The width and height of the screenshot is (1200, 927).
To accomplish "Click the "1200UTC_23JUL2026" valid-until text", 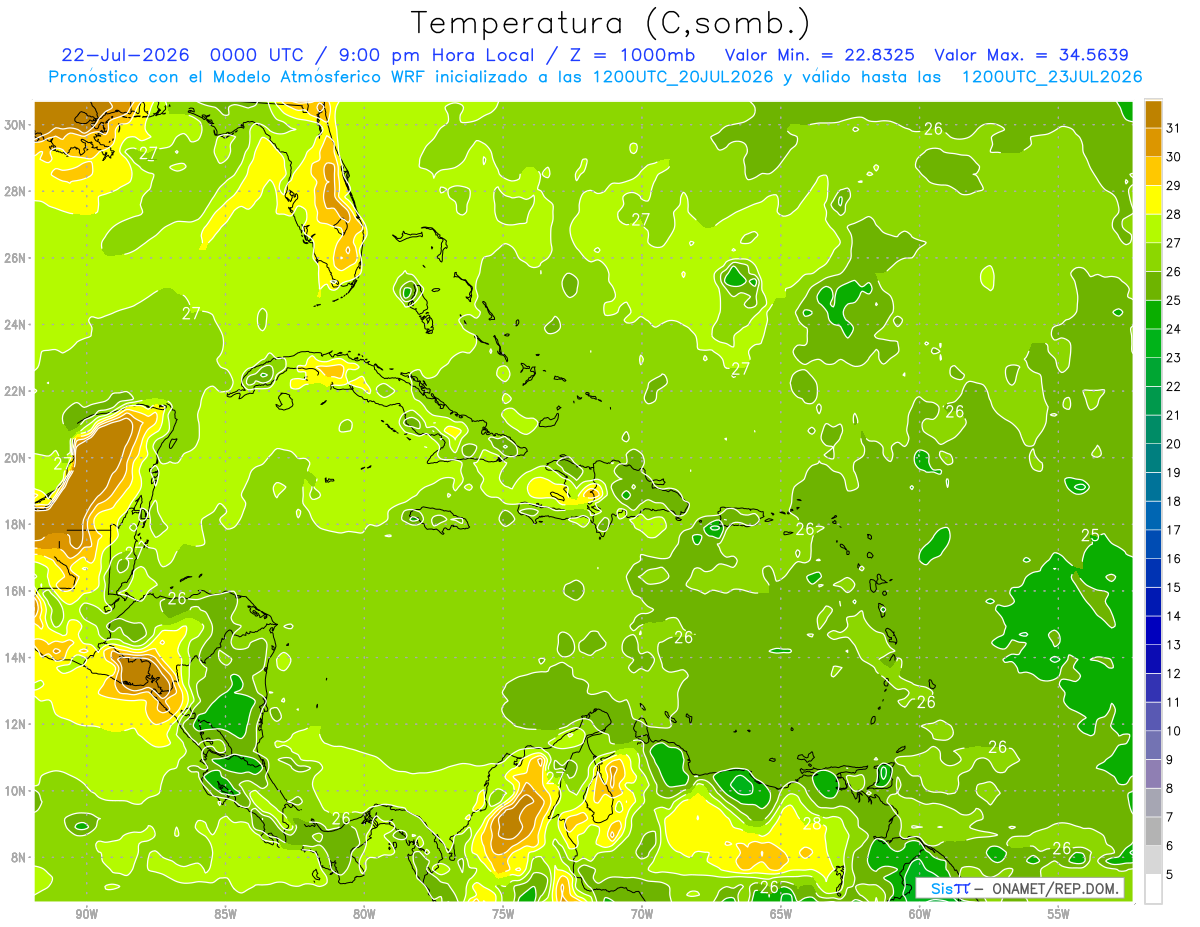I will [x=1052, y=77].
